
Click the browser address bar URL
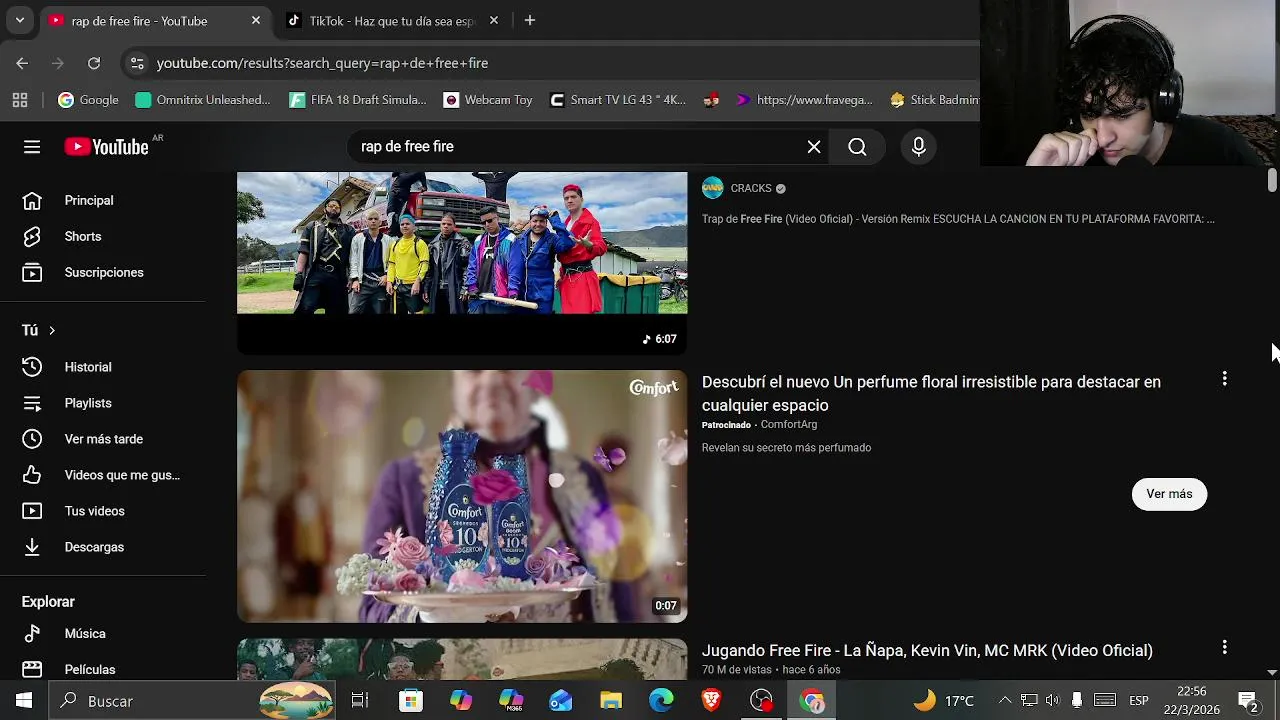(322, 63)
